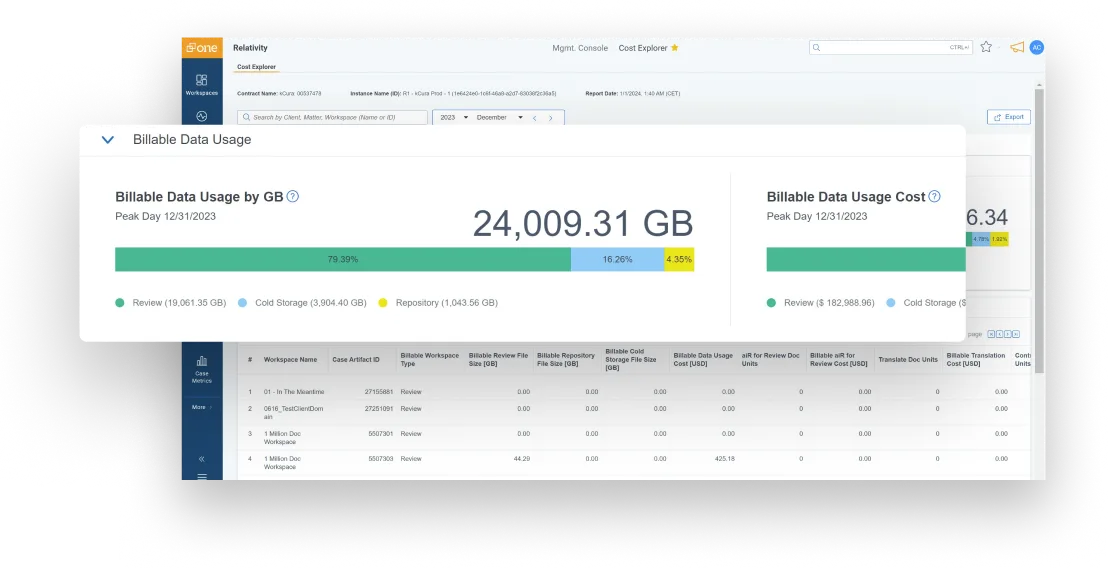Go to next month arrow

tap(551, 118)
